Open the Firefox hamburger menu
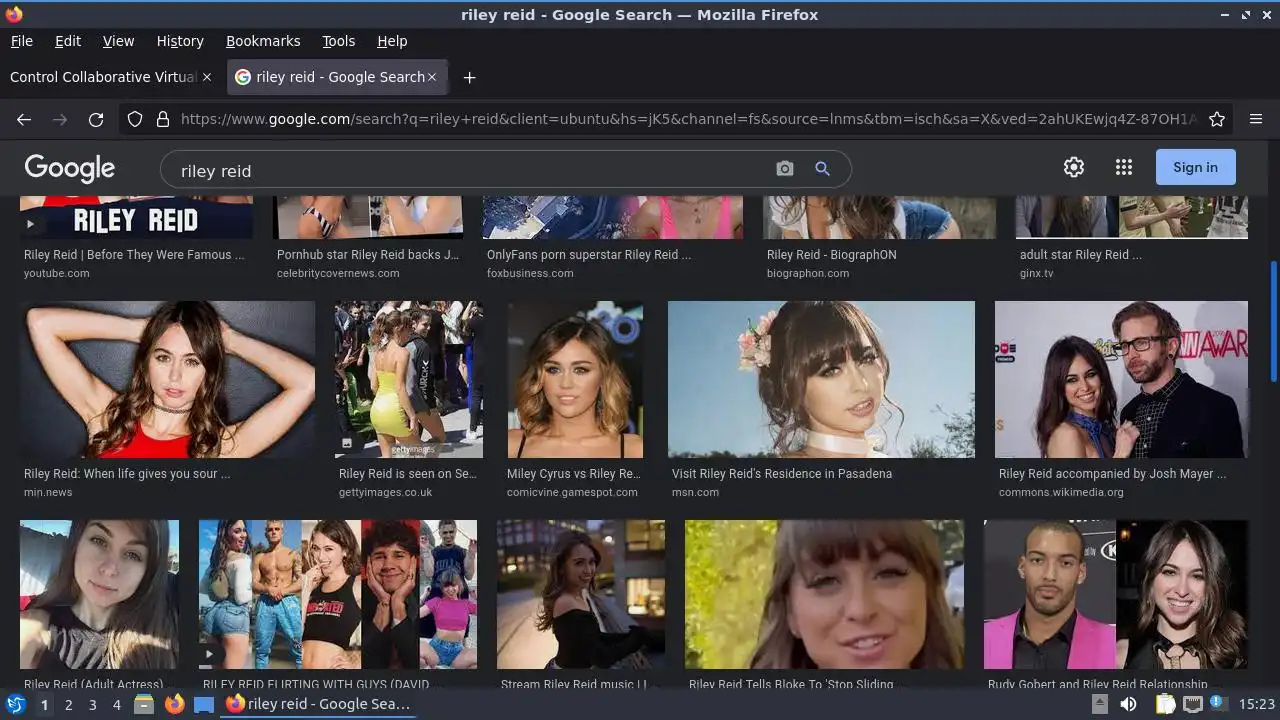This screenshot has width=1280, height=720. coord(1256,119)
